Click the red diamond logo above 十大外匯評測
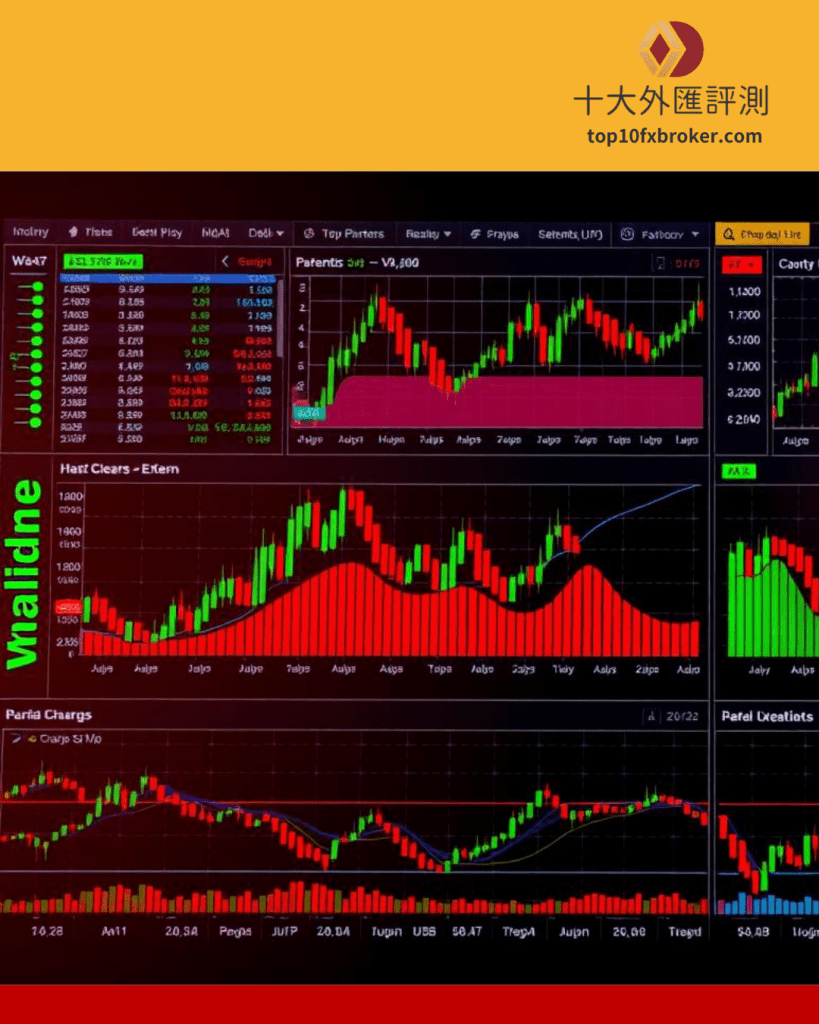 pos(671,50)
